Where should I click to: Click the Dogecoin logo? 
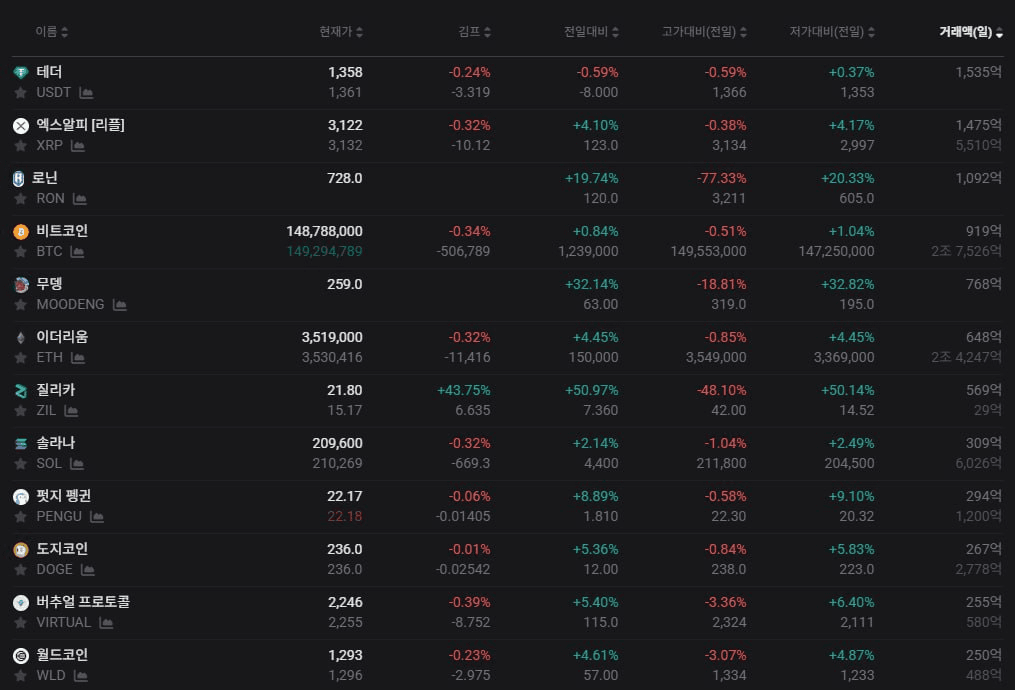[x=21, y=550]
